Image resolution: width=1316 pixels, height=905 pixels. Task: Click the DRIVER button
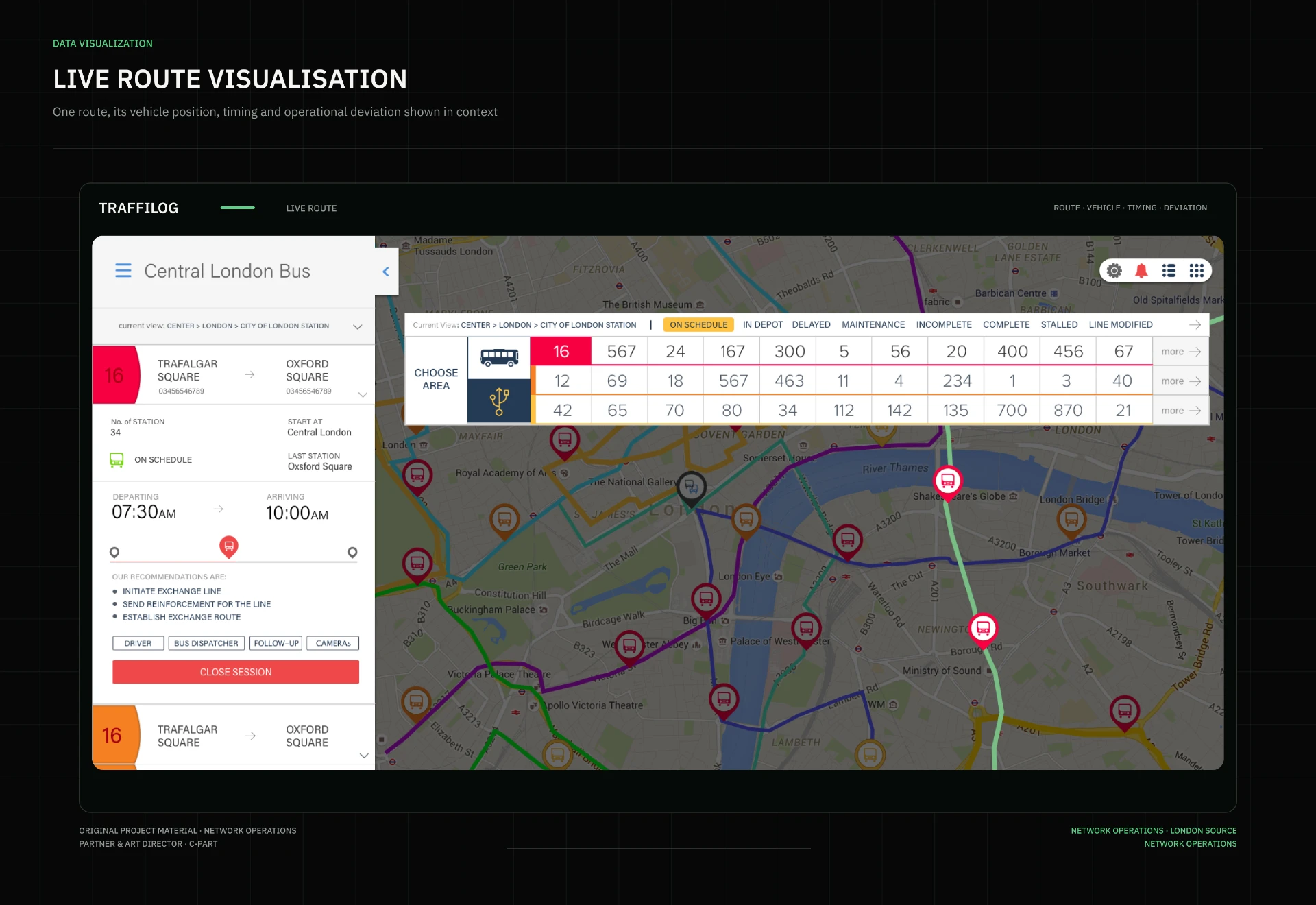point(138,643)
